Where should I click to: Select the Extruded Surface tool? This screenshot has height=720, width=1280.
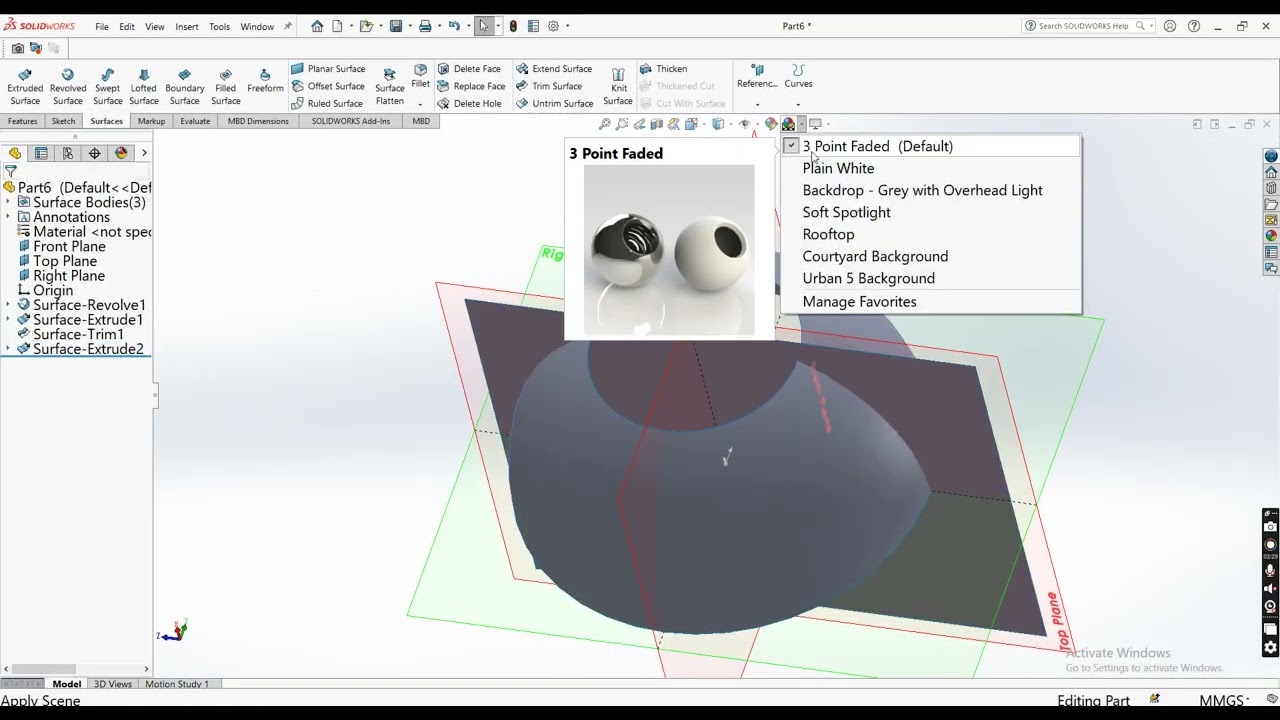tap(25, 87)
